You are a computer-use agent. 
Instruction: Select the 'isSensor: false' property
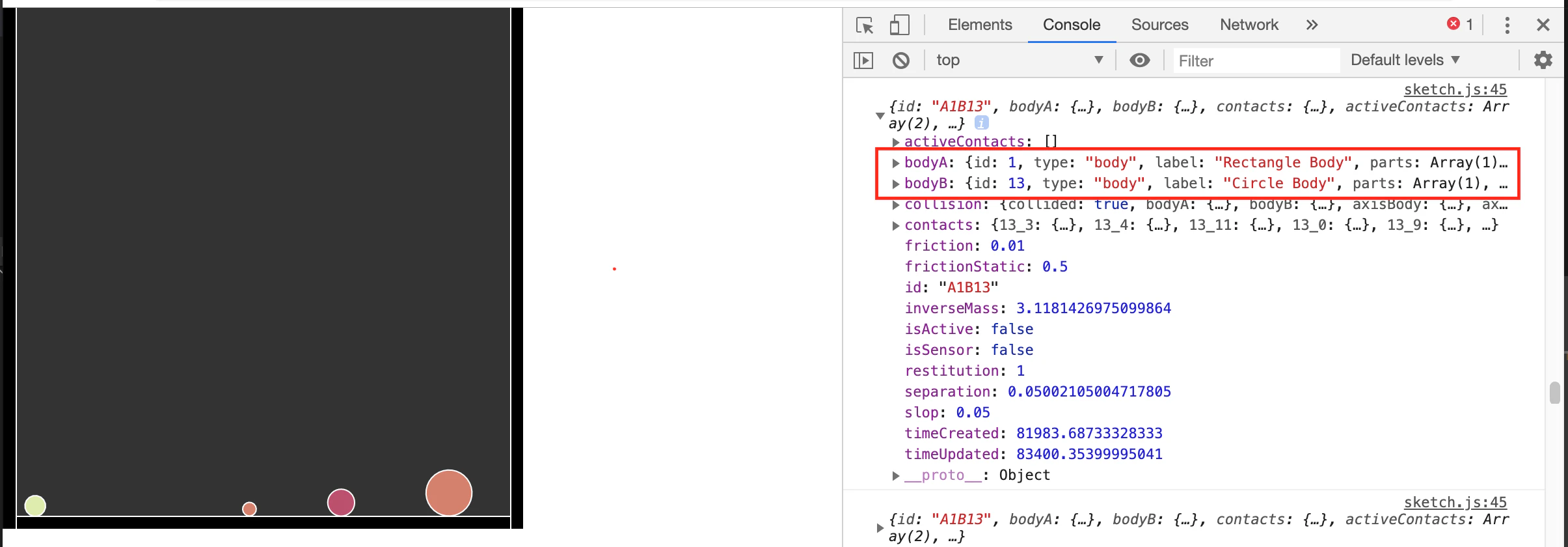(x=969, y=350)
